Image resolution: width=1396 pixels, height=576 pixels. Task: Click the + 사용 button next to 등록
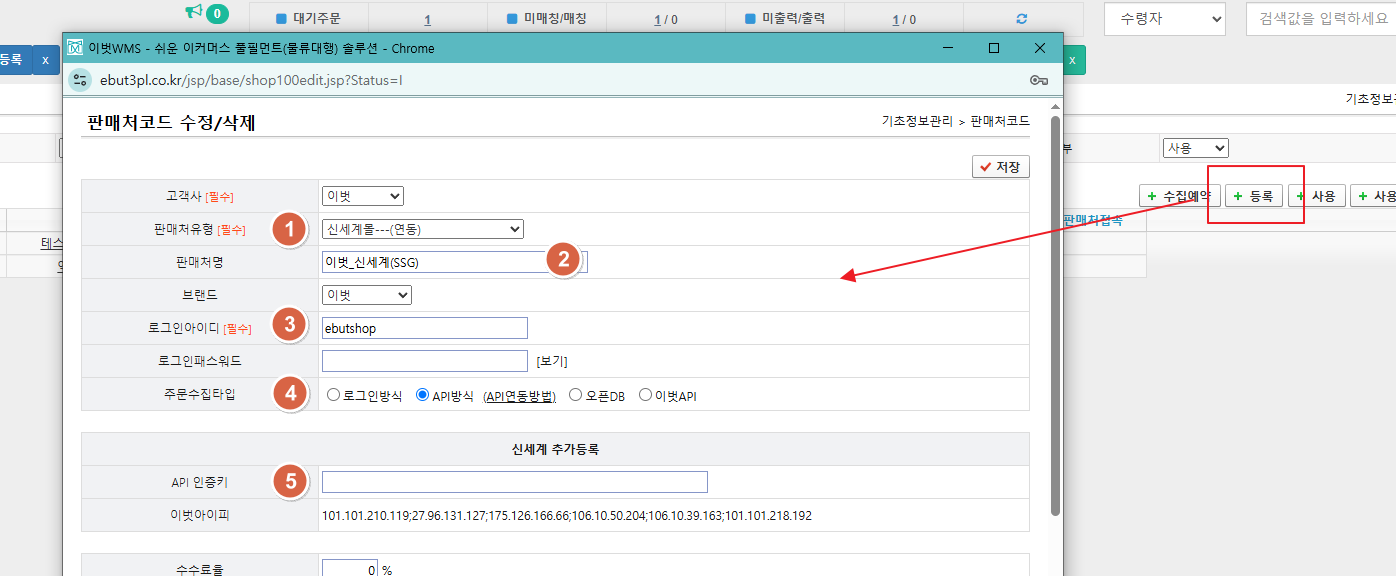click(x=1317, y=196)
